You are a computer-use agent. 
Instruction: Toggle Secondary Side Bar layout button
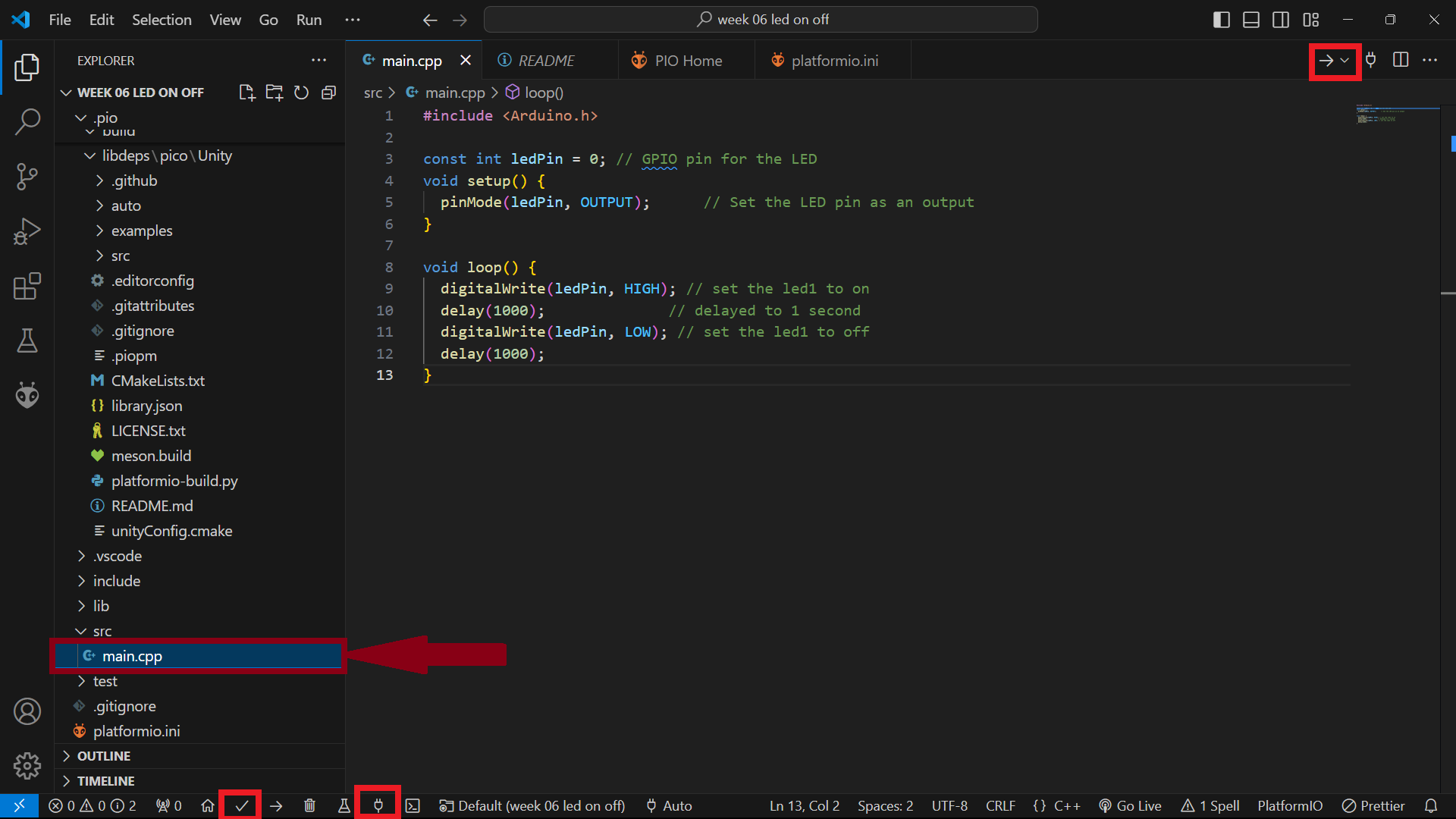[1281, 20]
